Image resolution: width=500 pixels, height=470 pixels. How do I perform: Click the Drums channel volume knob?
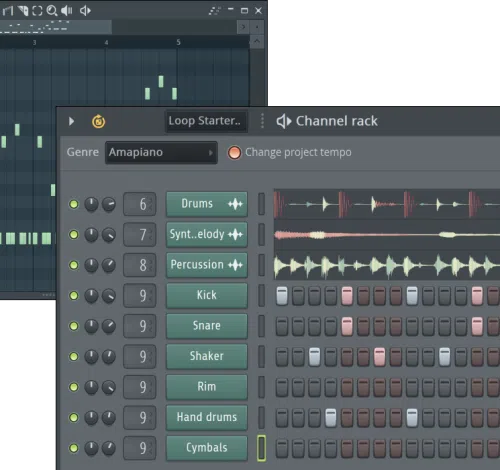(x=109, y=204)
